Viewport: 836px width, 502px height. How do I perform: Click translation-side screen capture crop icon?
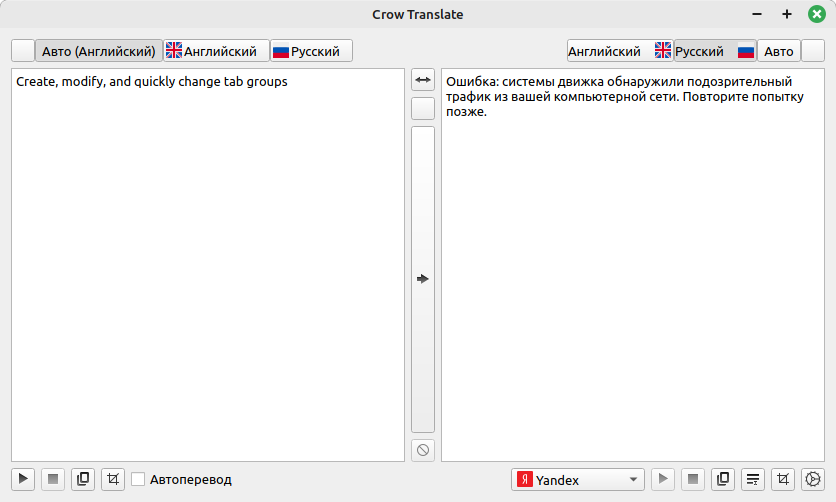tap(784, 480)
